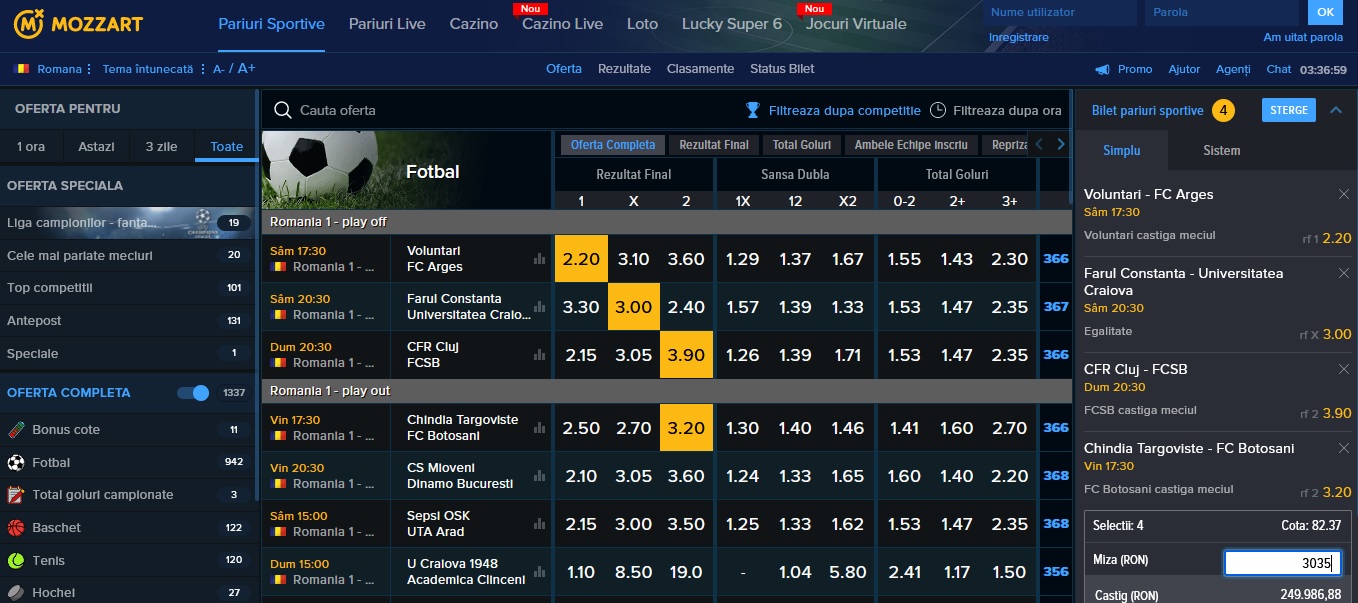Remove CFR Cluj - FCSB from bet slip
Image resolution: width=1358 pixels, height=603 pixels.
pos(1344,369)
